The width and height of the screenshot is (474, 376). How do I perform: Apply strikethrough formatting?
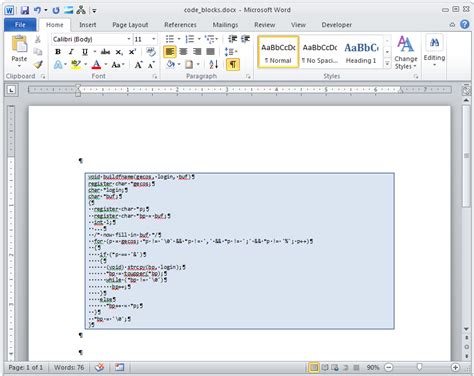coord(105,52)
